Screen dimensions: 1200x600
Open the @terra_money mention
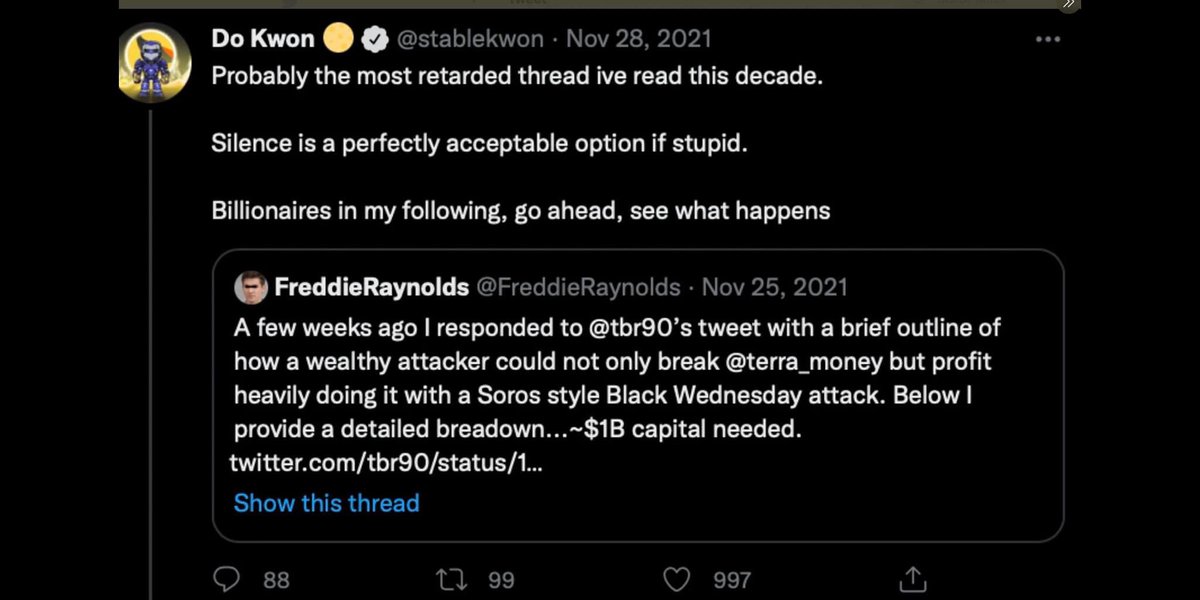point(805,361)
